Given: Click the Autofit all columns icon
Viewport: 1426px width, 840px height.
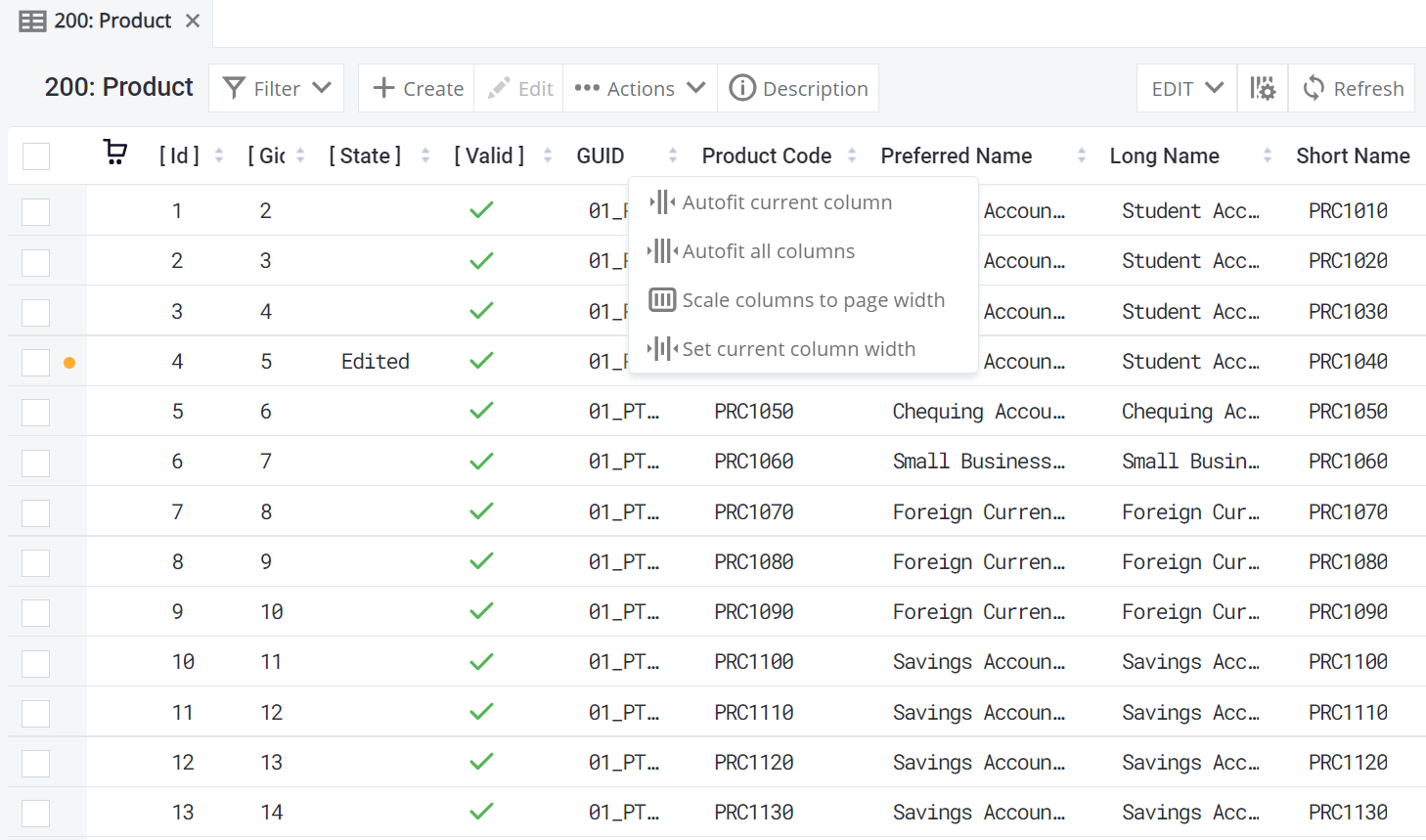Looking at the screenshot, I should 660,251.
